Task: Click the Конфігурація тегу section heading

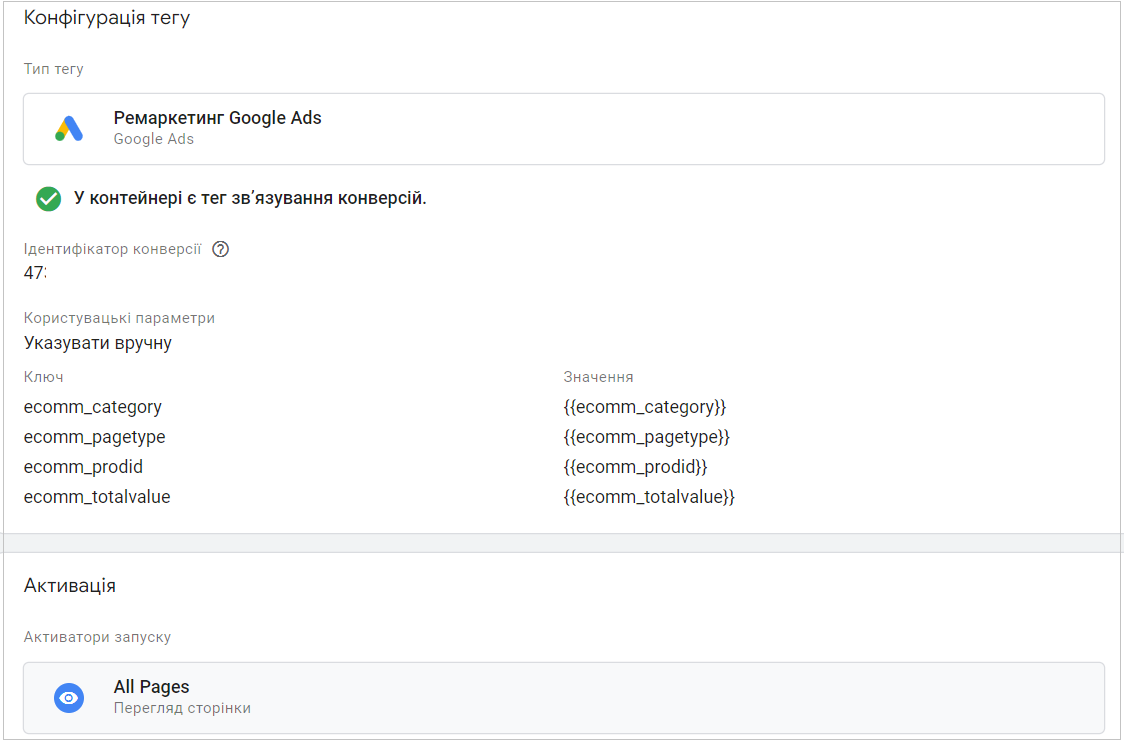Action: point(107,18)
